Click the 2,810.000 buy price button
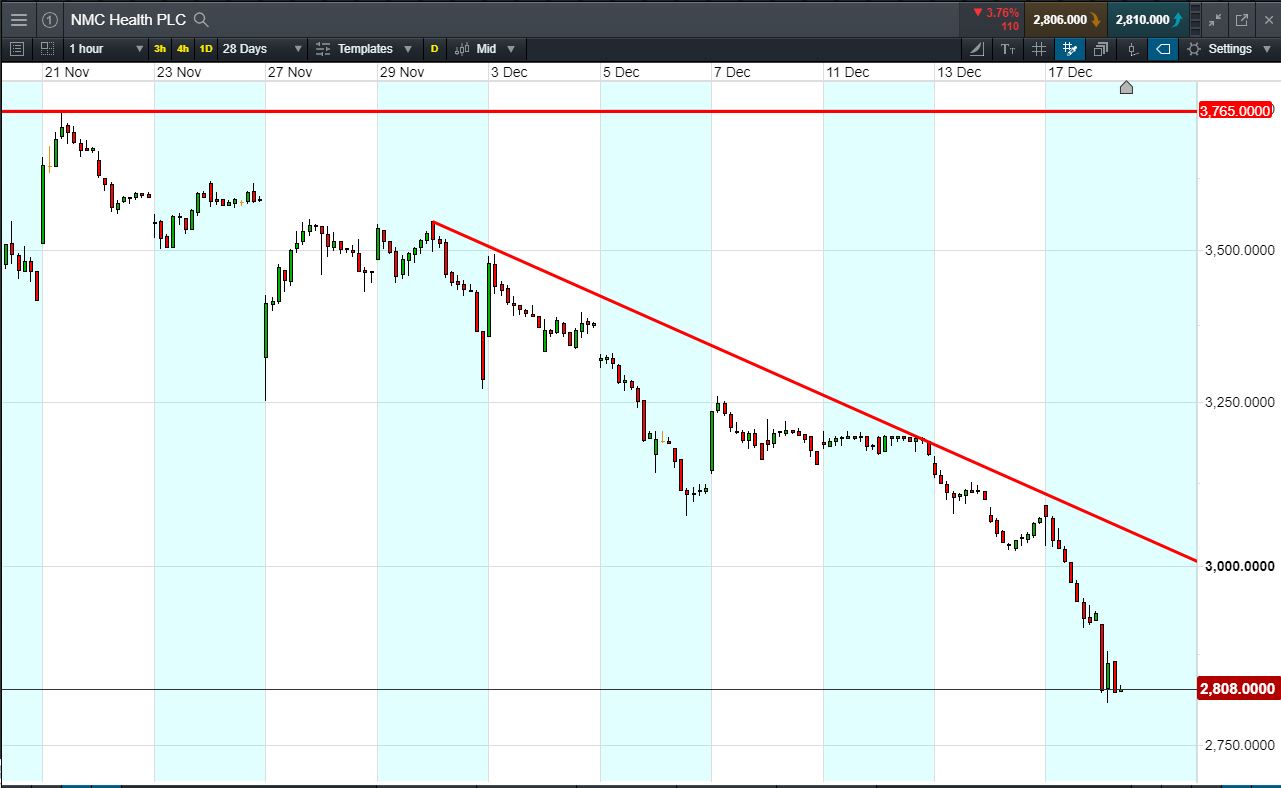The image size is (1281, 788). (x=1147, y=19)
